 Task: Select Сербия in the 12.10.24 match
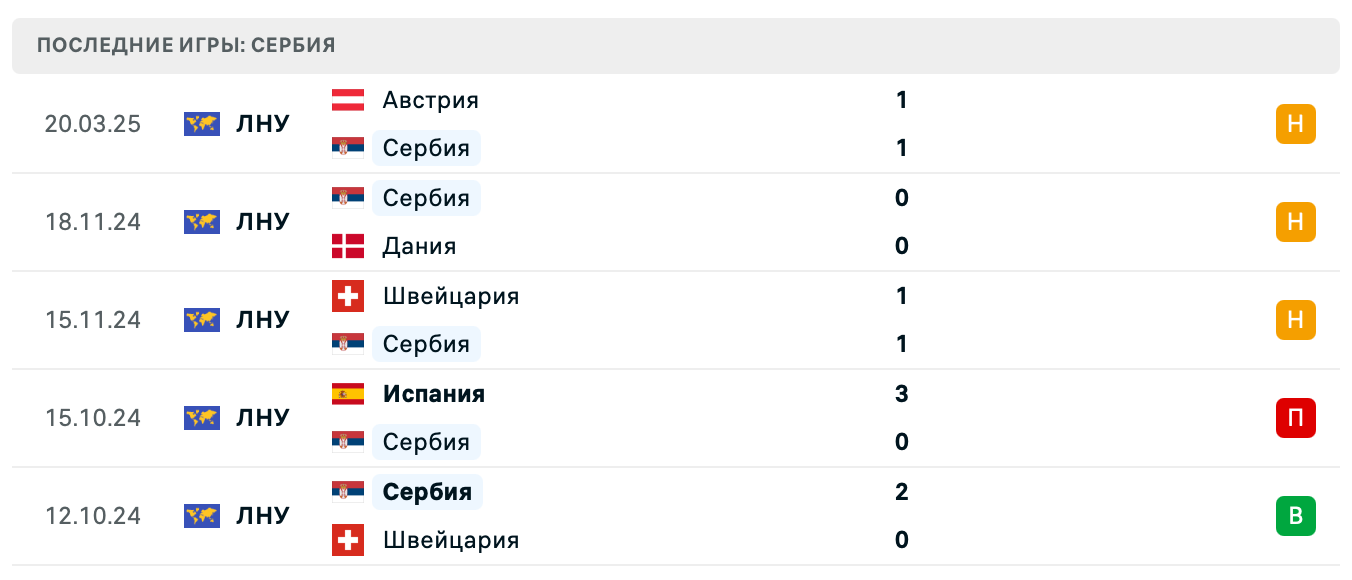tap(426, 491)
